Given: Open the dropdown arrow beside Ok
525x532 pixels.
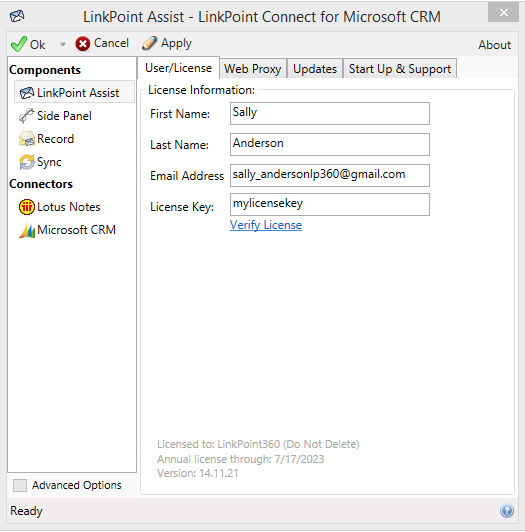Looking at the screenshot, I should tap(62, 44).
